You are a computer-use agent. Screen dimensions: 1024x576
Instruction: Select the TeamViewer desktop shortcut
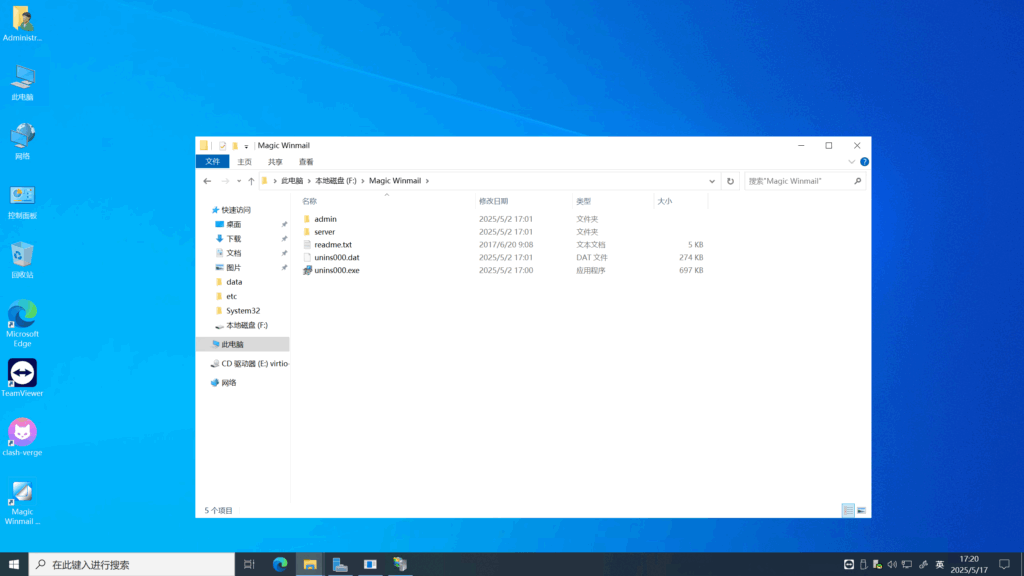point(22,378)
